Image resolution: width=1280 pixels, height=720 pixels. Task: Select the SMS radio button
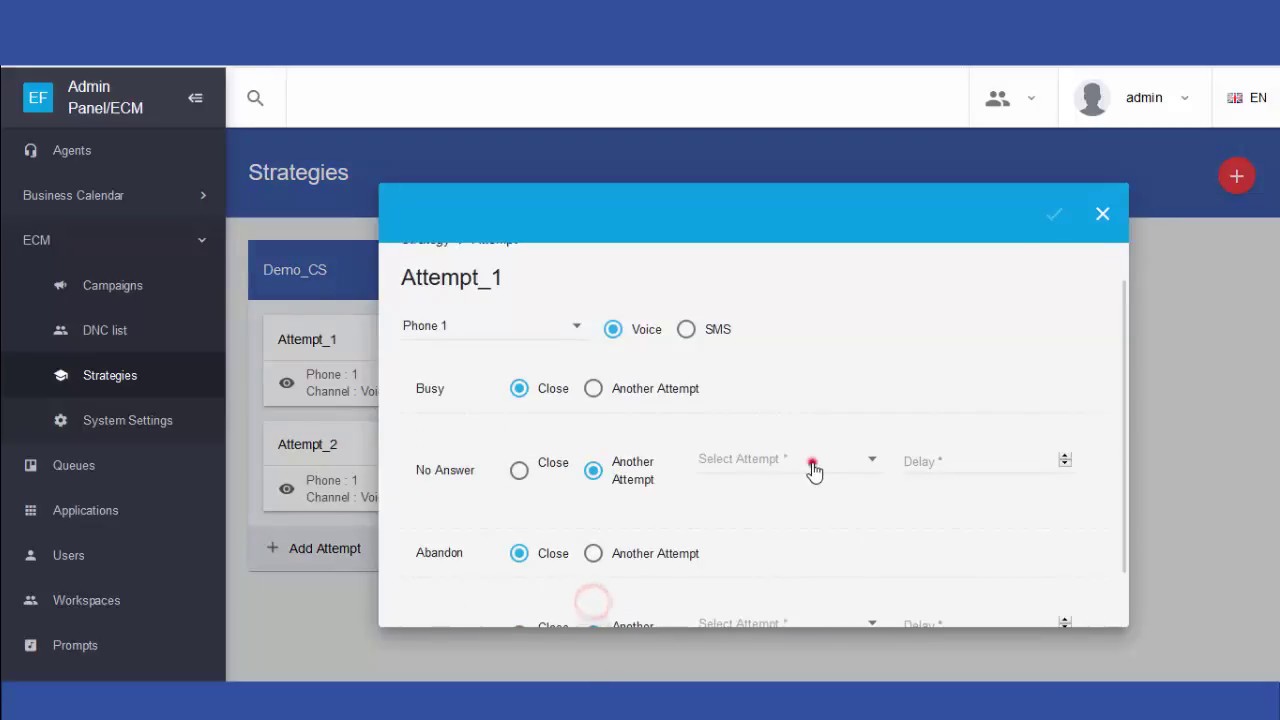point(686,329)
